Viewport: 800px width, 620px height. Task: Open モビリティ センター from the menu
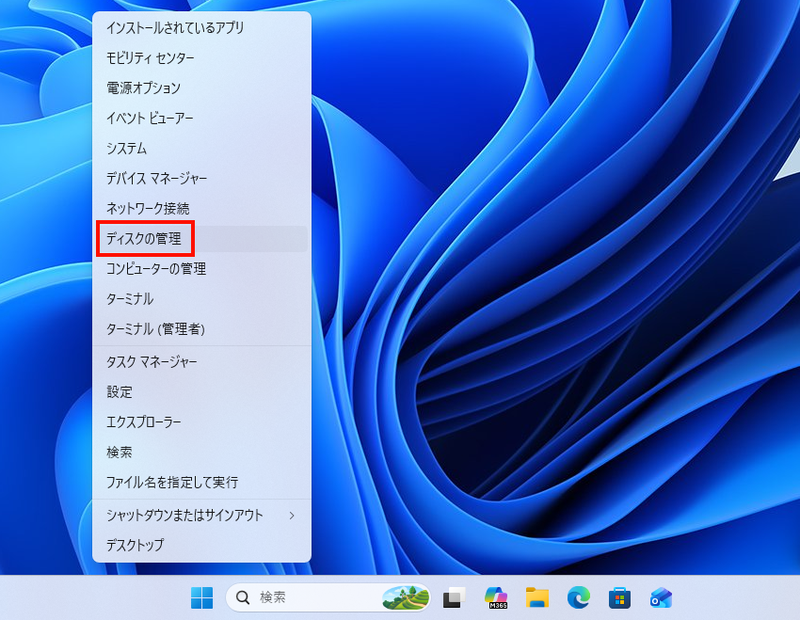[x=202, y=58]
